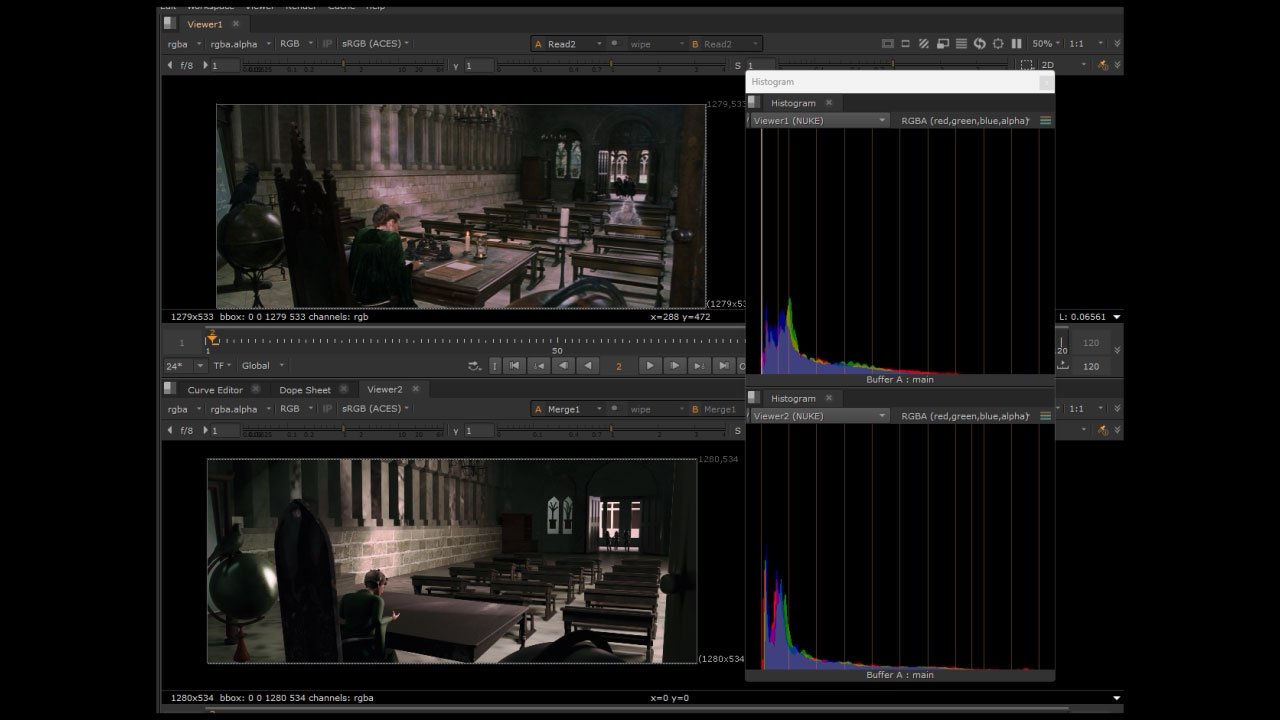This screenshot has width=1280, height=720.
Task: Open the 50% zoom dropdown in Viewer1
Action: coord(1045,44)
